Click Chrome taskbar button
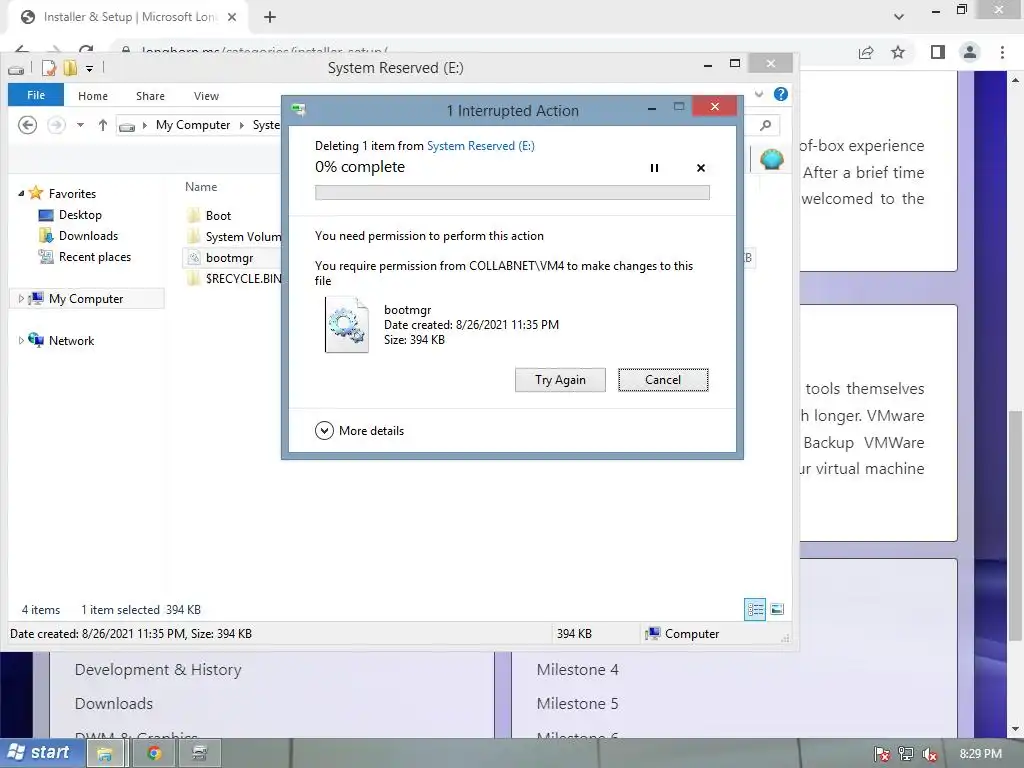1024x768 pixels. pos(154,754)
